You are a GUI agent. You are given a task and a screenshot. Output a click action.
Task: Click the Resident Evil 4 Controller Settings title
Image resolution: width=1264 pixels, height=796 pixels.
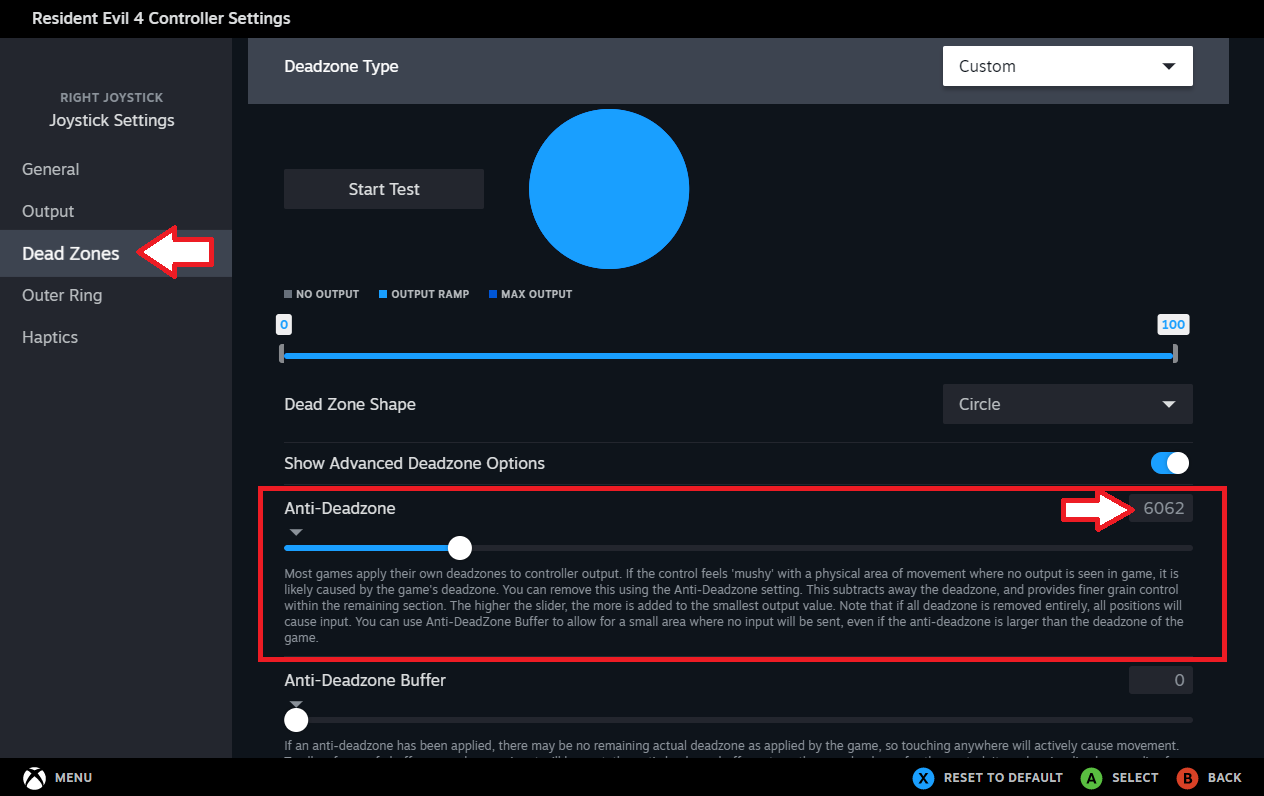coord(161,18)
